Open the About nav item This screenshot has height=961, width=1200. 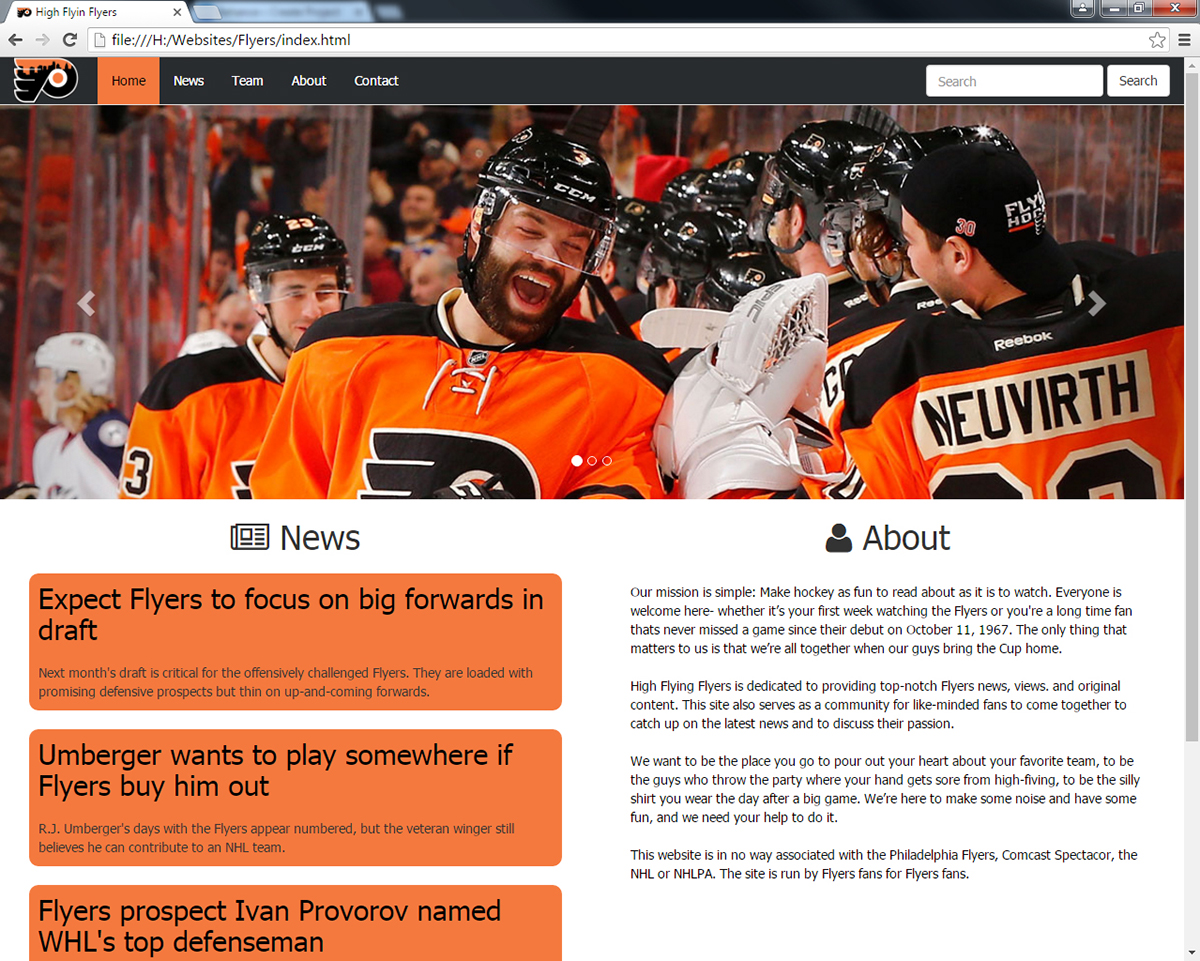[309, 81]
